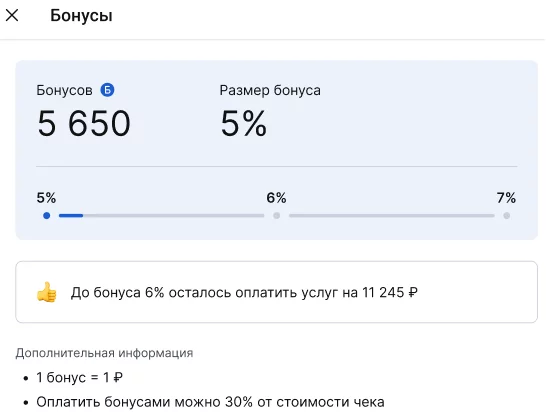Click the 6% label above progress bar
547x413 pixels.
(276, 198)
